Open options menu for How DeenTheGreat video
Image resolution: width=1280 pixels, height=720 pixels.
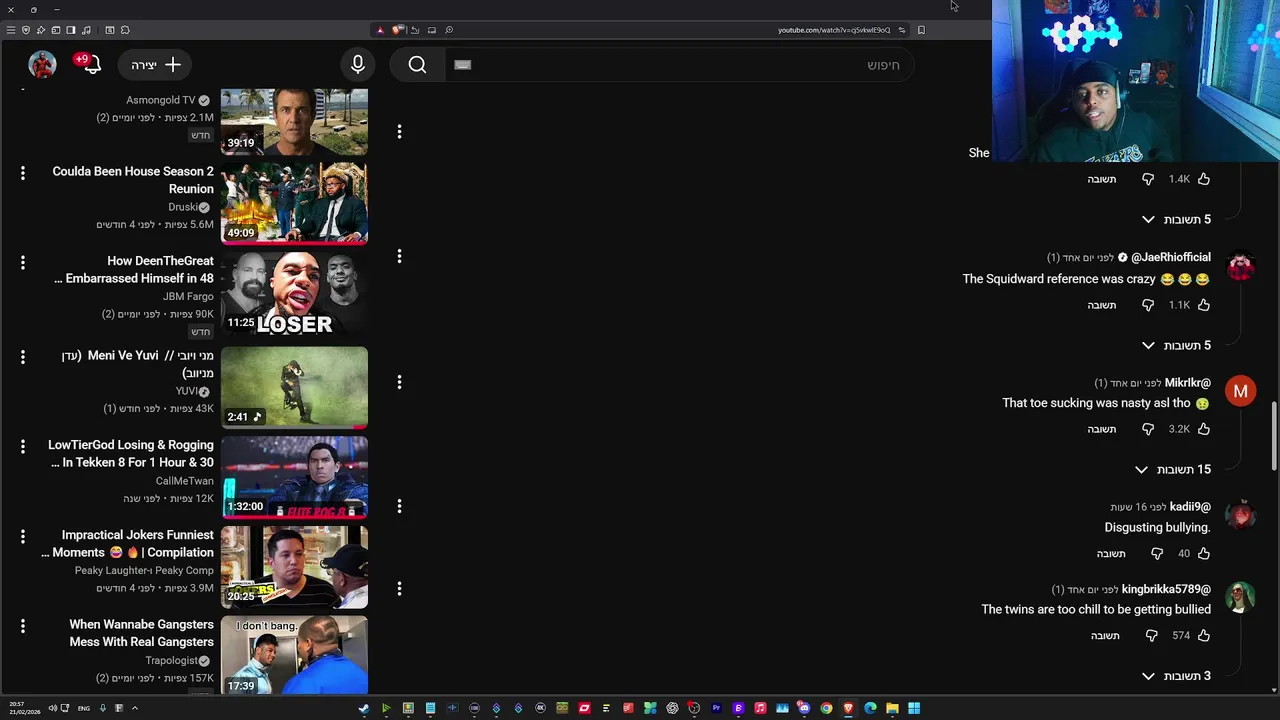pos(22,262)
